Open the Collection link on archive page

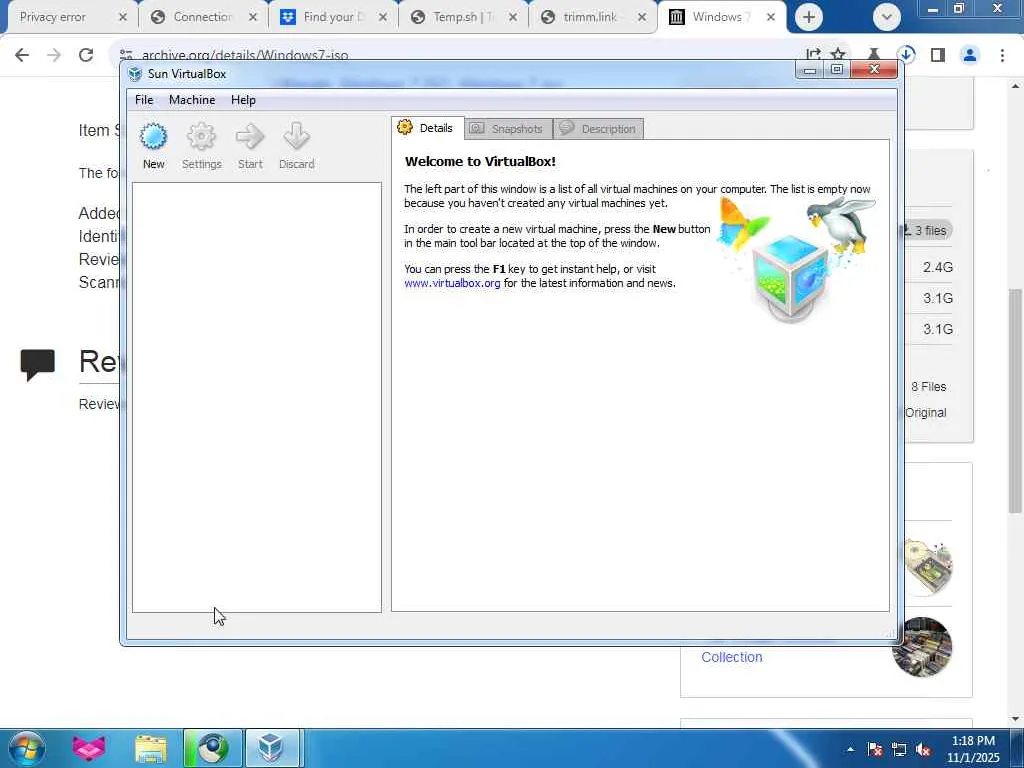point(731,657)
